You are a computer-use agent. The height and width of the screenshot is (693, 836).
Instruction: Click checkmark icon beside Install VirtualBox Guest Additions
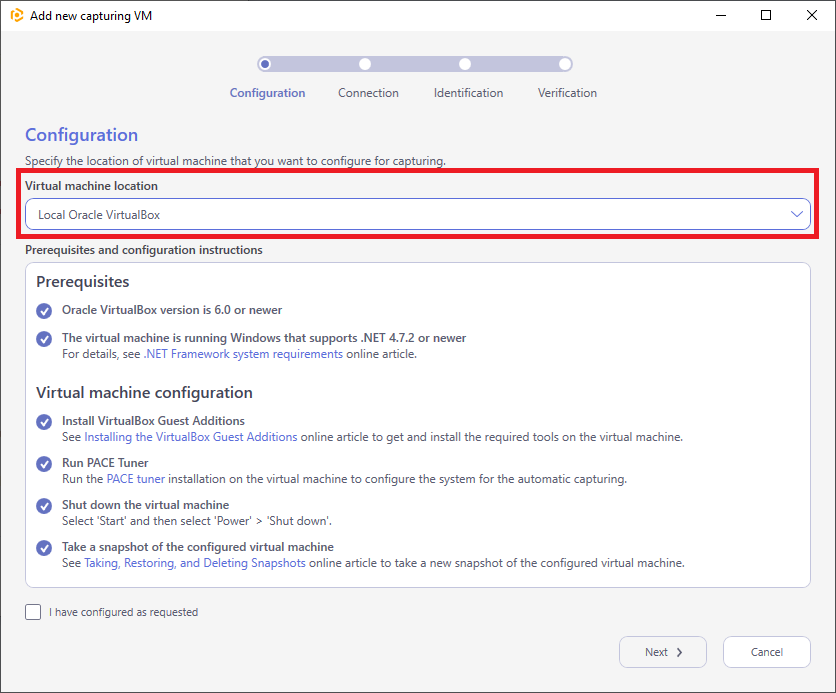tap(44, 422)
